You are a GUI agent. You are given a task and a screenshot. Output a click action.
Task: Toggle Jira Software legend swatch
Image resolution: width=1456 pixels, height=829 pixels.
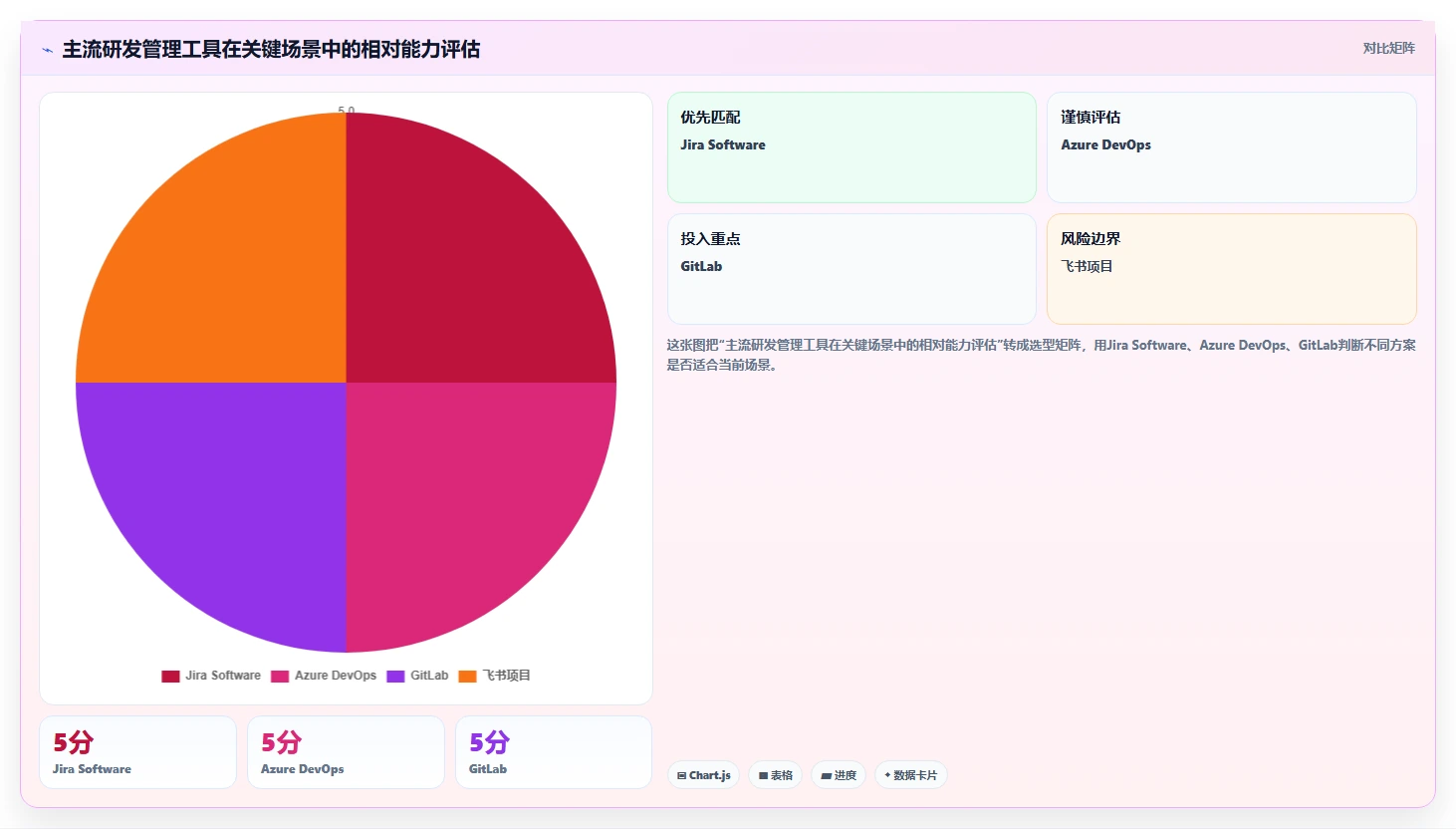[x=170, y=676]
